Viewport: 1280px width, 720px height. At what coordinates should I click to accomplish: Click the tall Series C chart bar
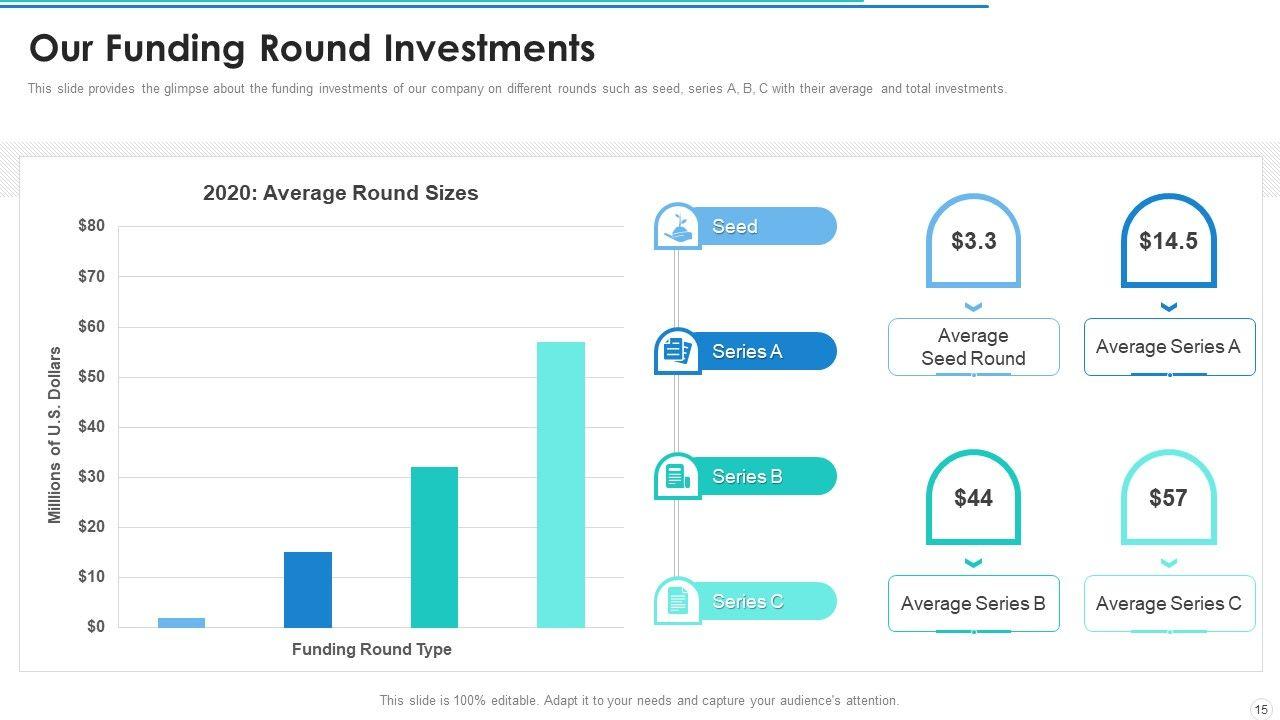[561, 485]
